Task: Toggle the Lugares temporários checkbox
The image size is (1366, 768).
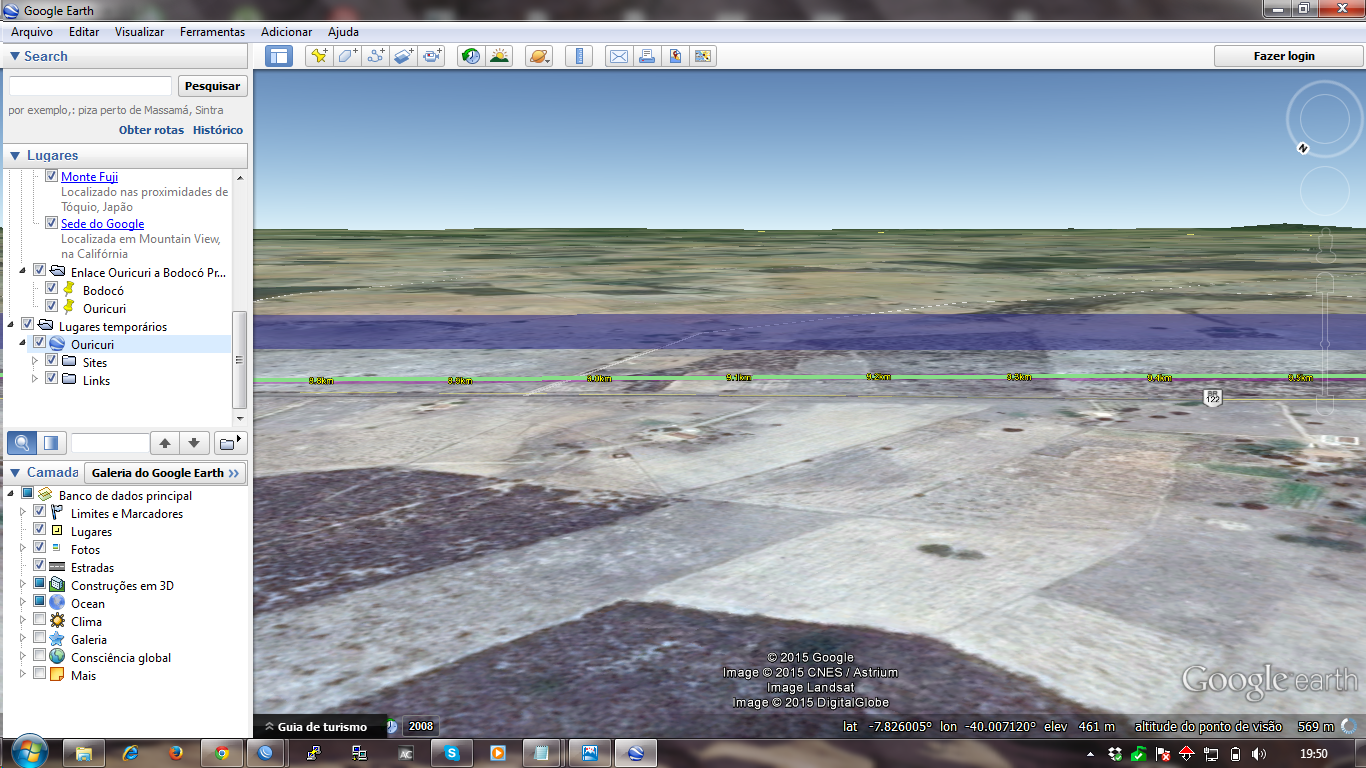Action: pyautogui.click(x=28, y=325)
